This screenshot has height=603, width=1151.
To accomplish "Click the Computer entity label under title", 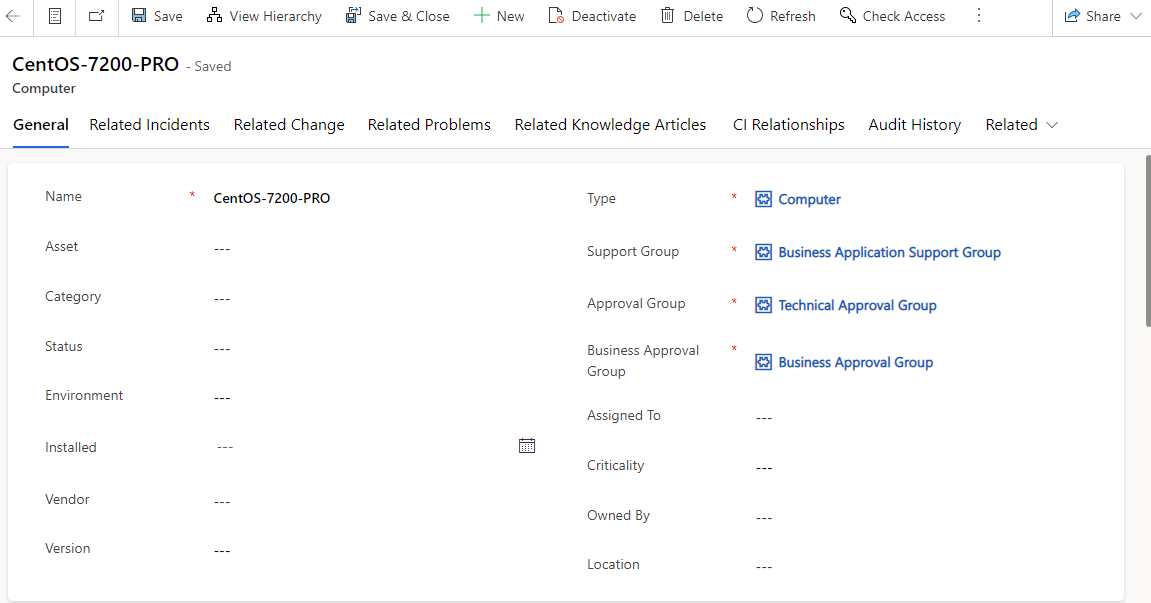I will [x=44, y=88].
